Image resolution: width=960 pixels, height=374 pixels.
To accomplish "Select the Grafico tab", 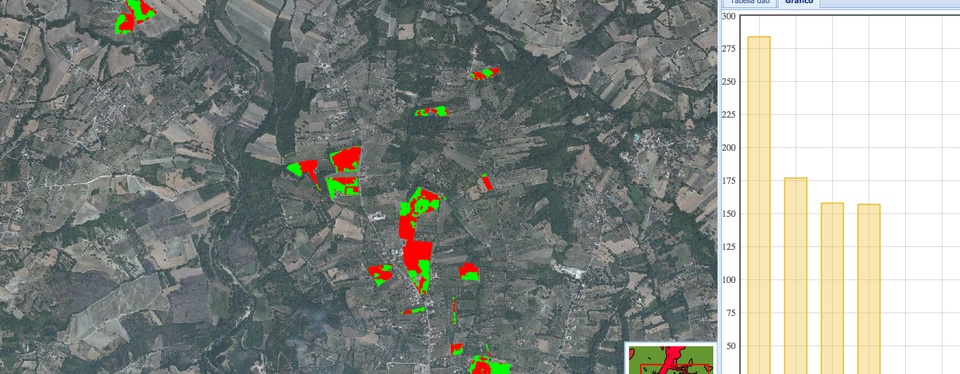I will 799,2.
